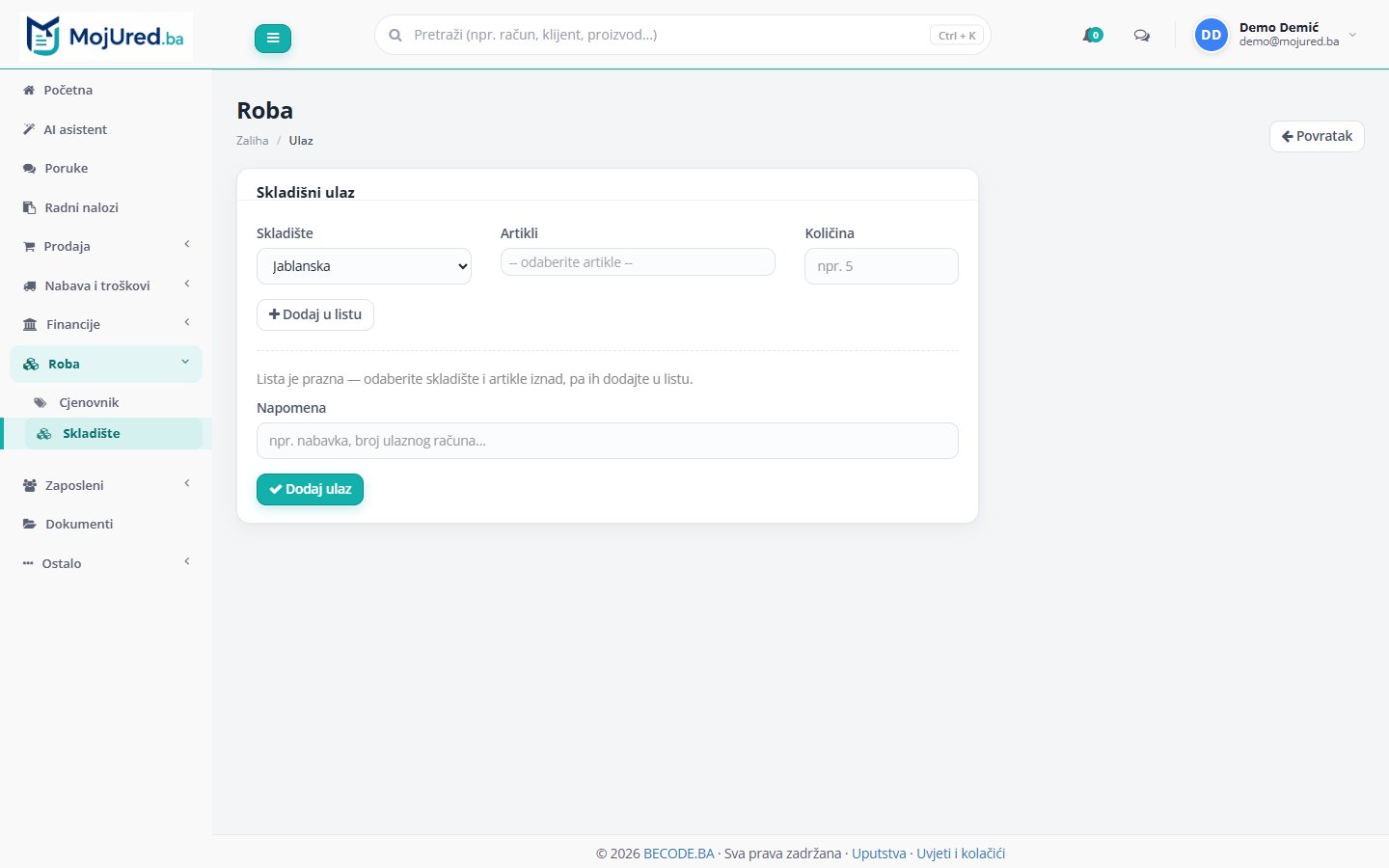
Task: Click the Početna home icon in sidebar
Action: (29, 90)
